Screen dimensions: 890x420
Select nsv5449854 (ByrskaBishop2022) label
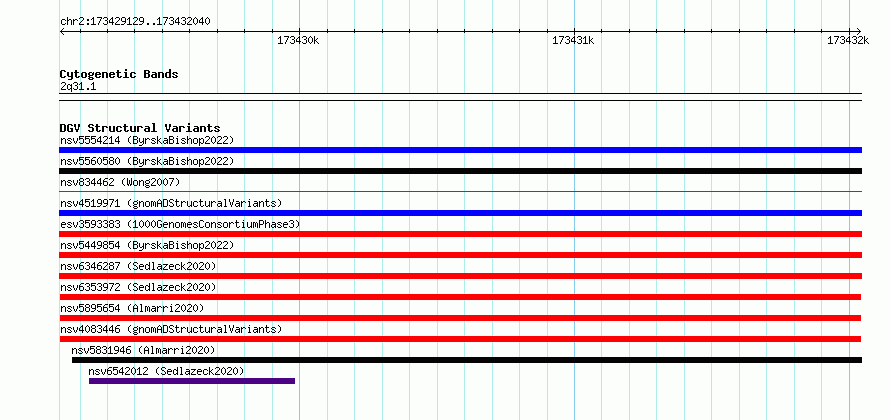(x=147, y=245)
